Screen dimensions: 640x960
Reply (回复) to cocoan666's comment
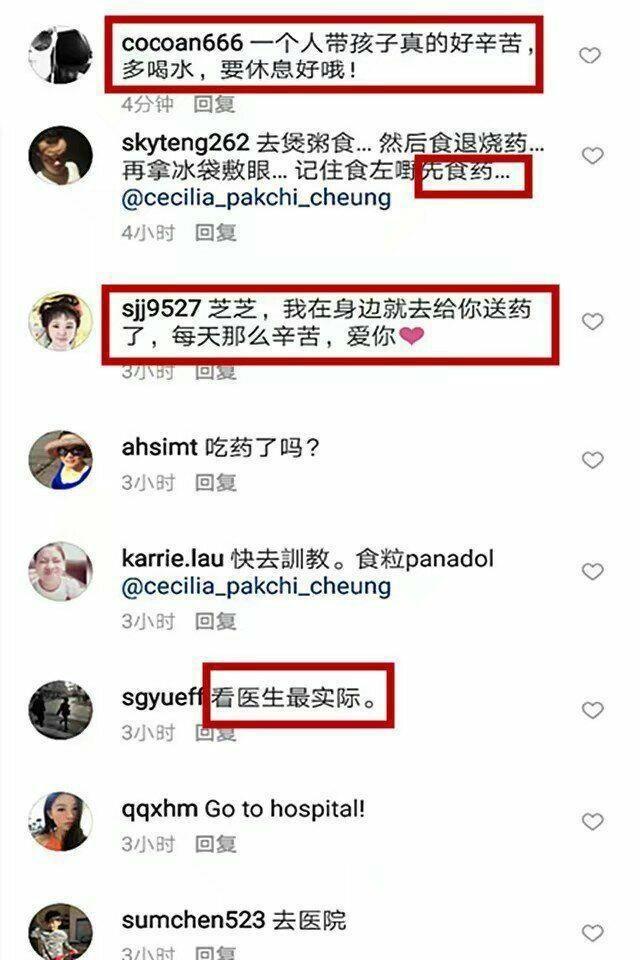(x=214, y=104)
